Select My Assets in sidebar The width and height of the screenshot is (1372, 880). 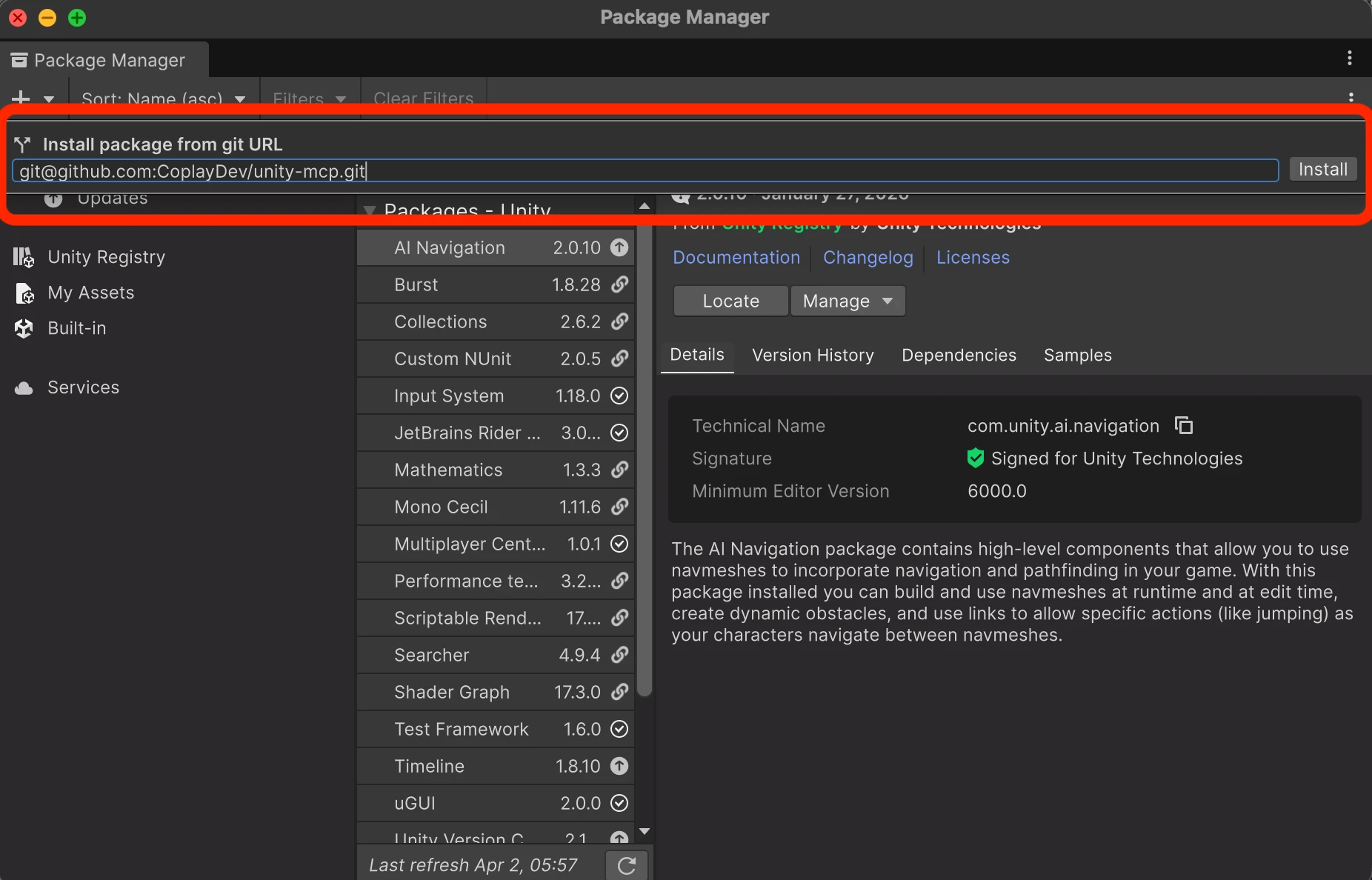(x=91, y=293)
